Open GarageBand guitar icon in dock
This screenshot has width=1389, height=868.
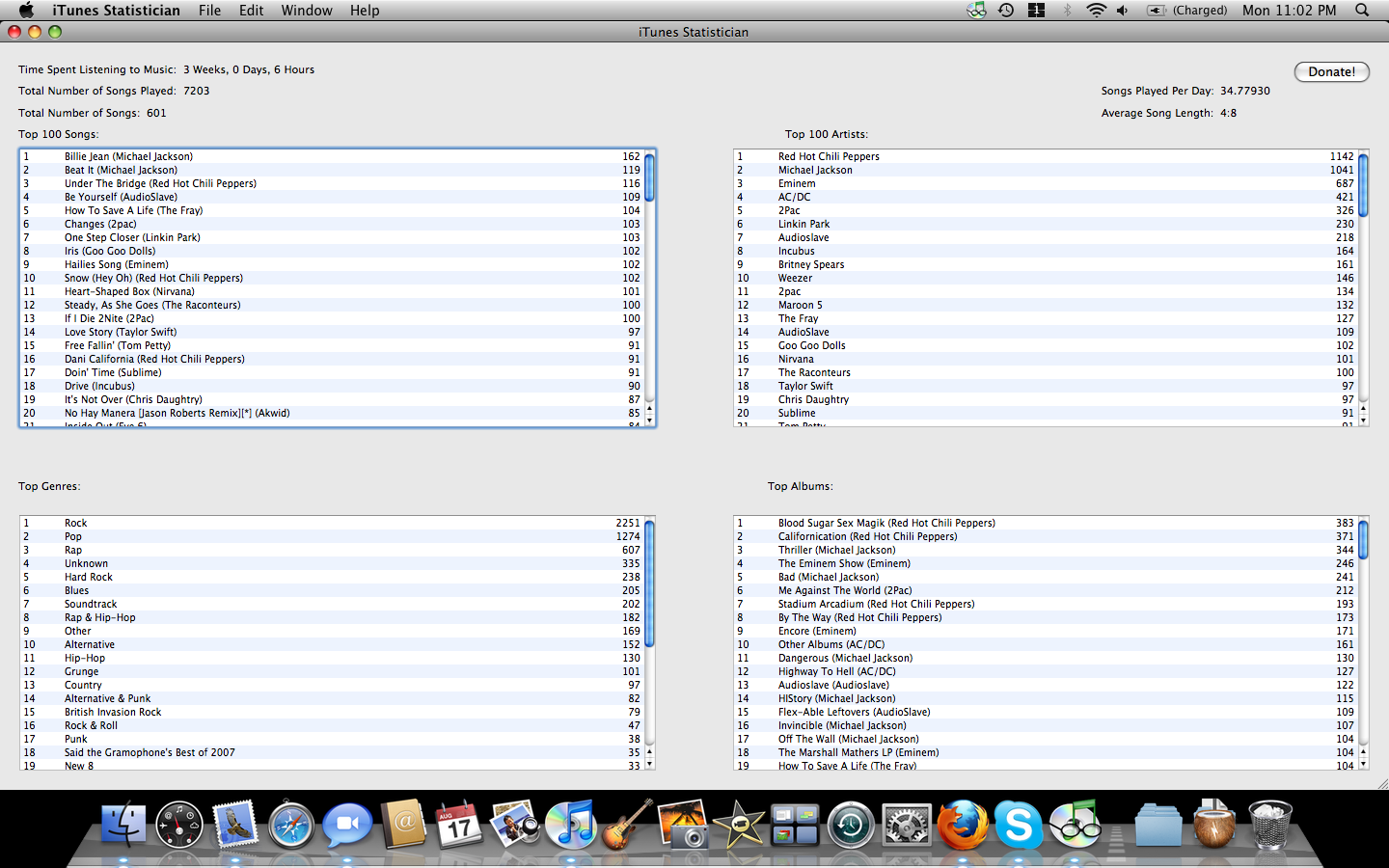(x=627, y=824)
